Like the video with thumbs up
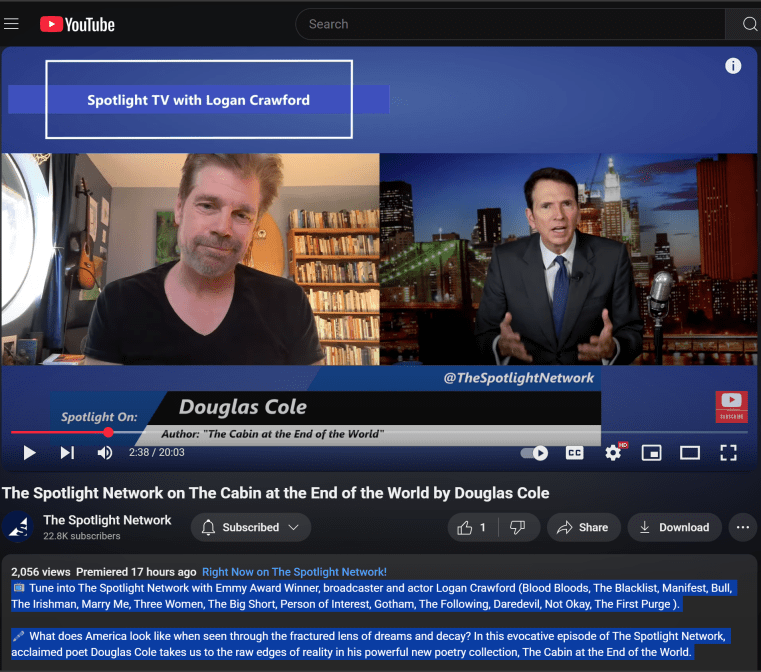 click(x=471, y=527)
